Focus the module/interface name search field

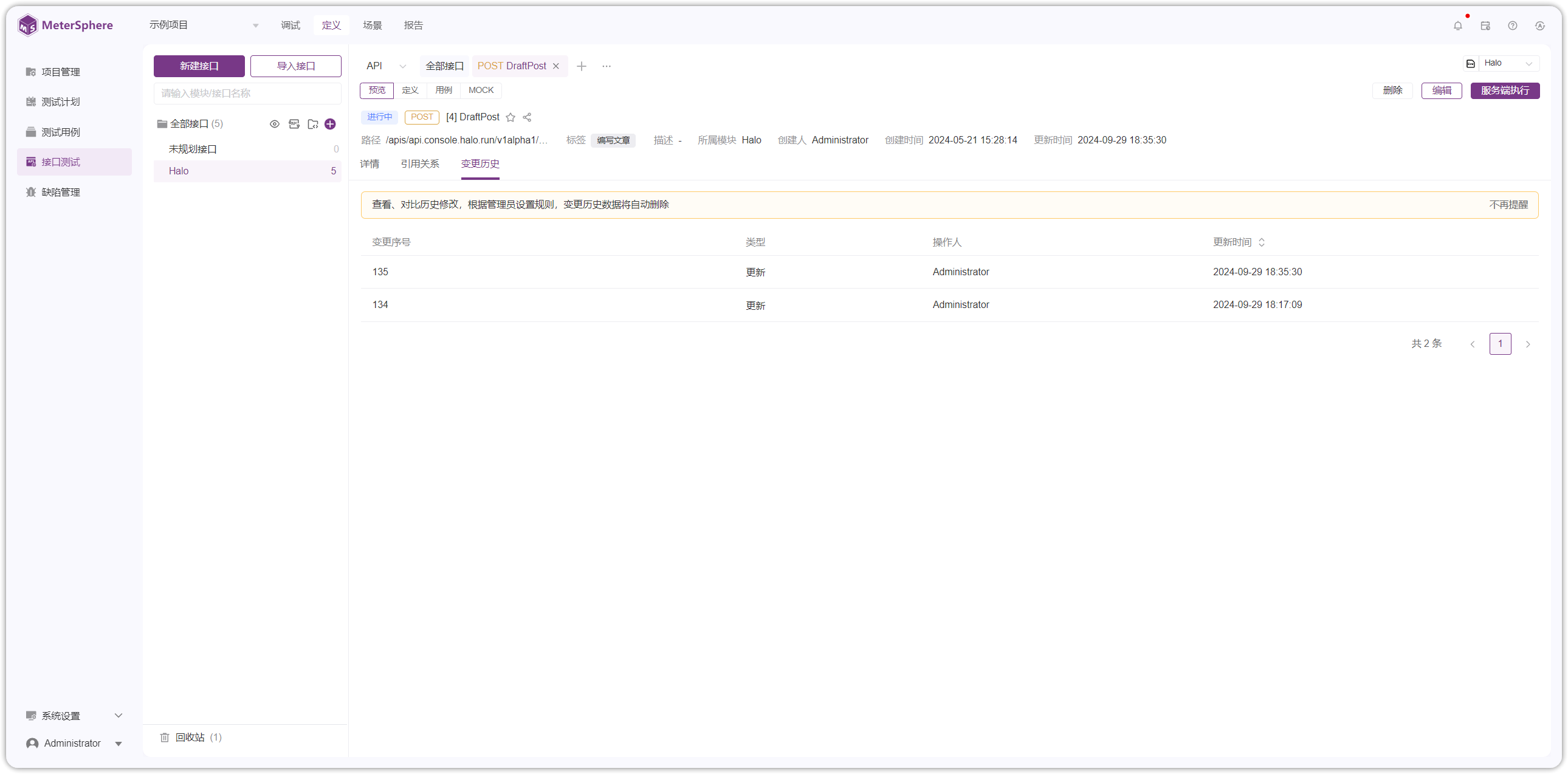pos(247,93)
